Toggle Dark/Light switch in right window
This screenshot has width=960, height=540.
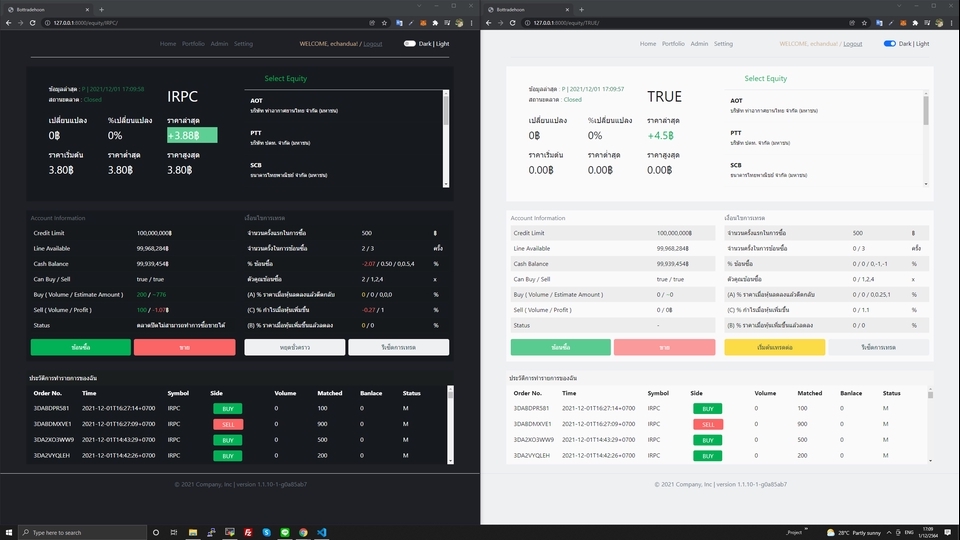click(x=890, y=44)
